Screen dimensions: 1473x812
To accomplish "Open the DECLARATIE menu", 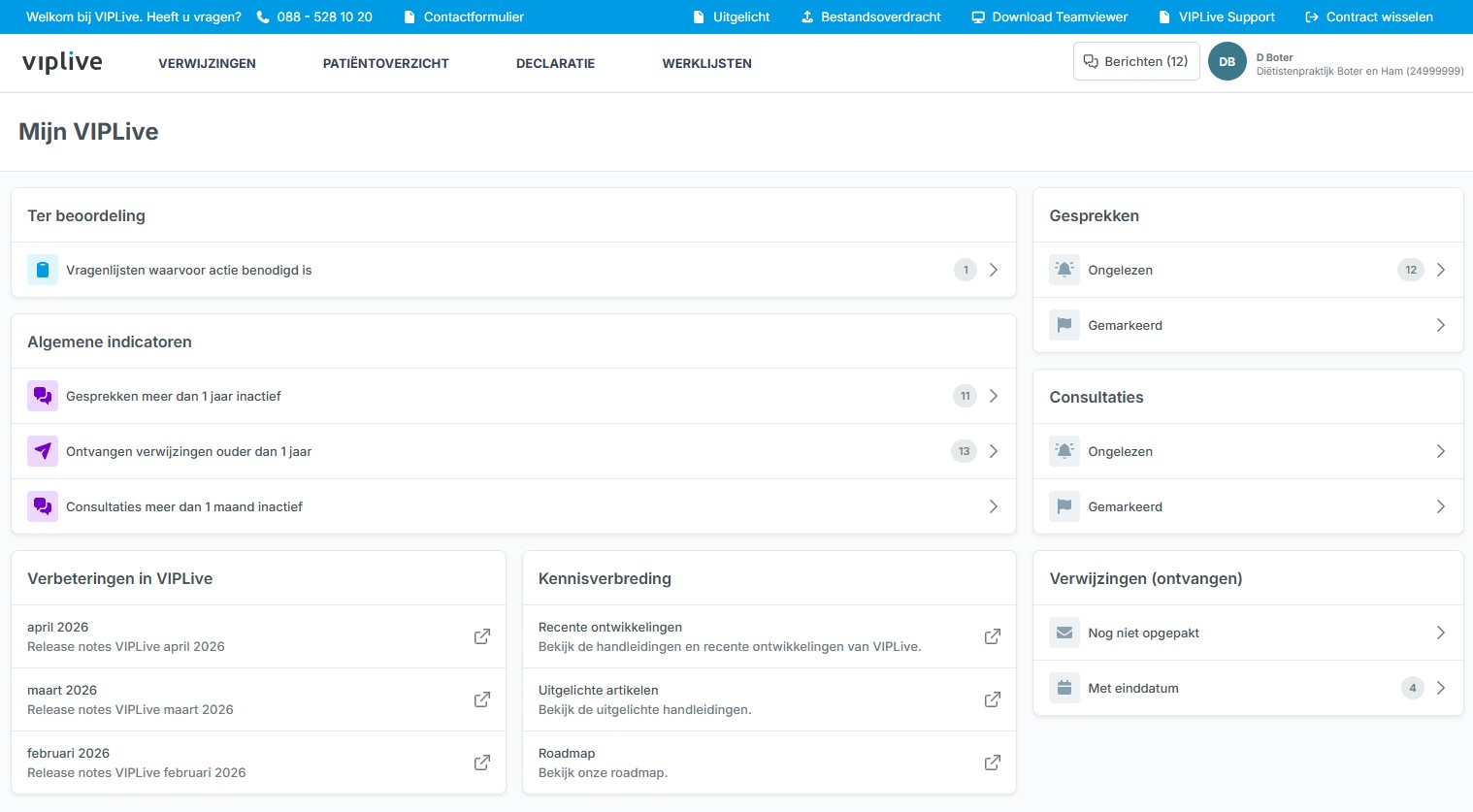I will (x=556, y=63).
